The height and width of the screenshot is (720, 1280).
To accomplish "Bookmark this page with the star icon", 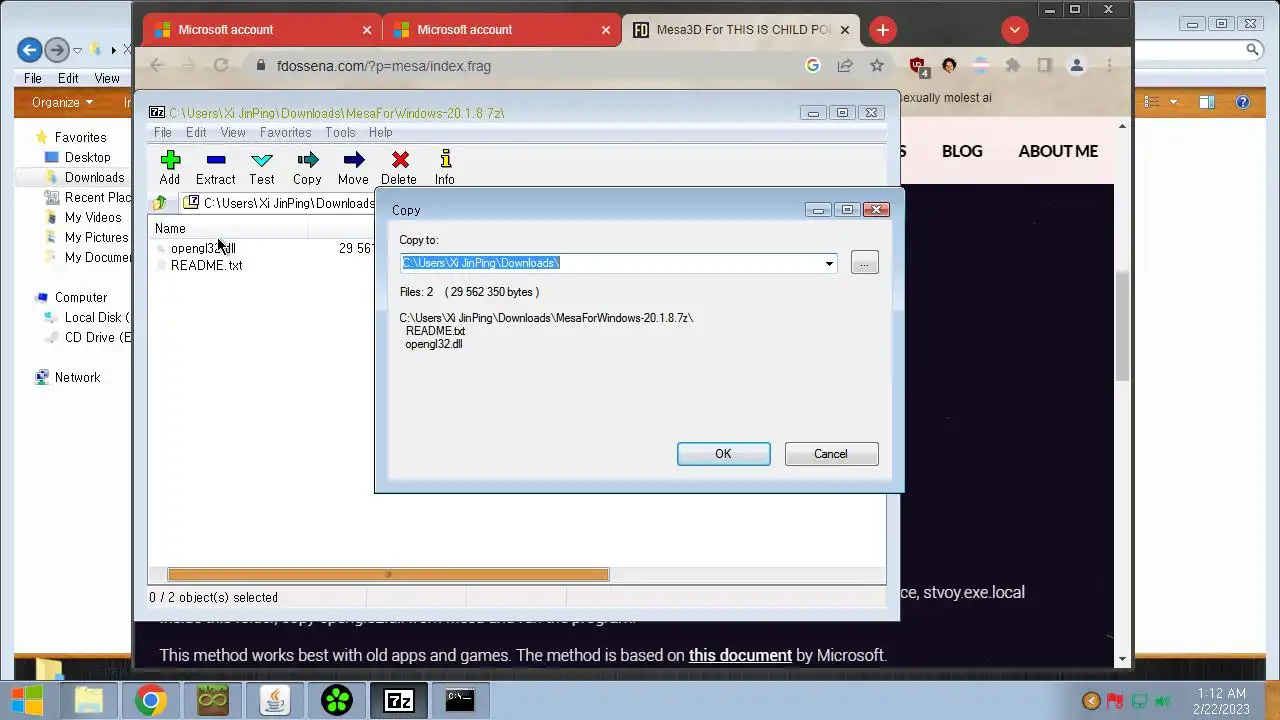I will coord(877,66).
